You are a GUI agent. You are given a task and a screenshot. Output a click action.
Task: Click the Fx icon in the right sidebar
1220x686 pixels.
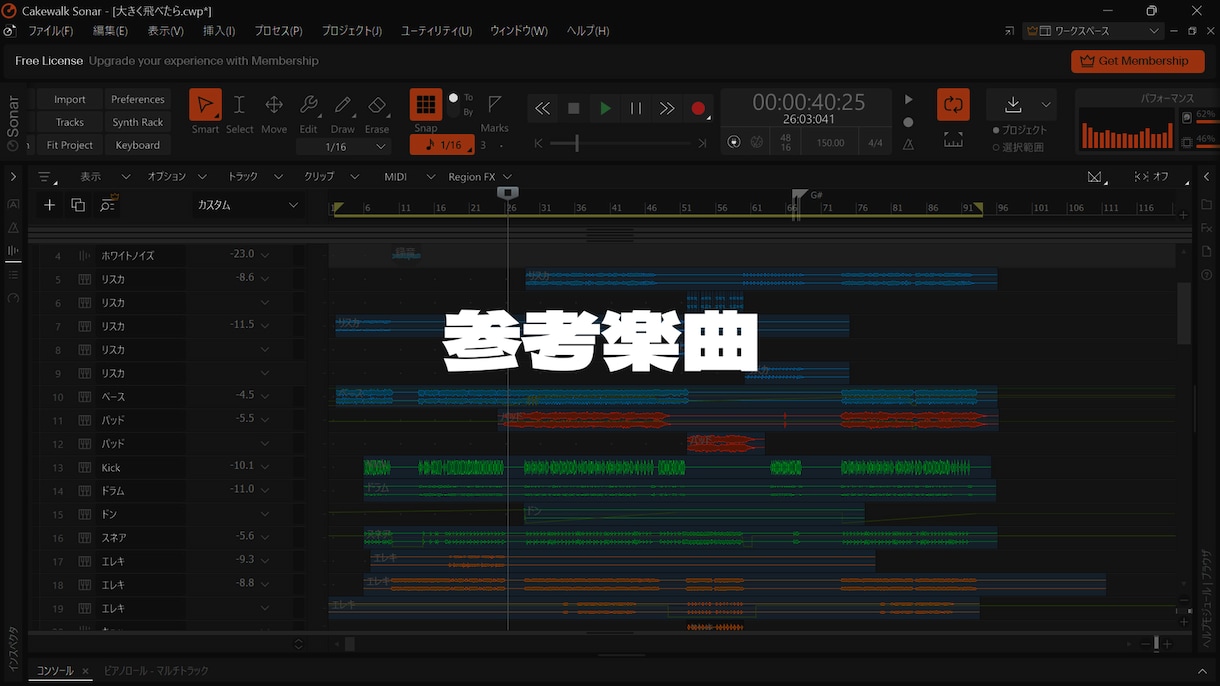(x=1207, y=228)
